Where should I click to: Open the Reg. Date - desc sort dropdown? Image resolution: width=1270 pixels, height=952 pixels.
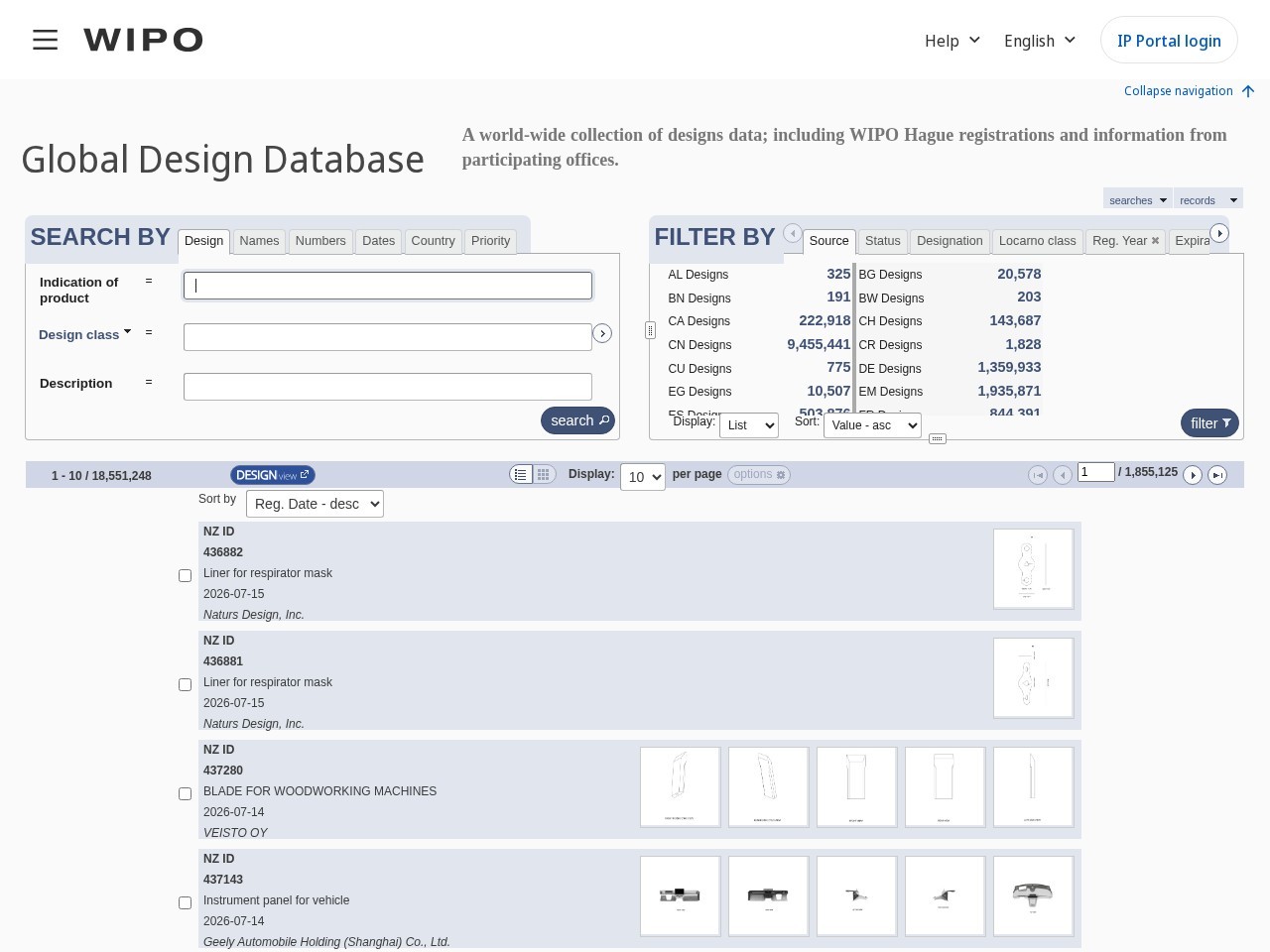315,504
